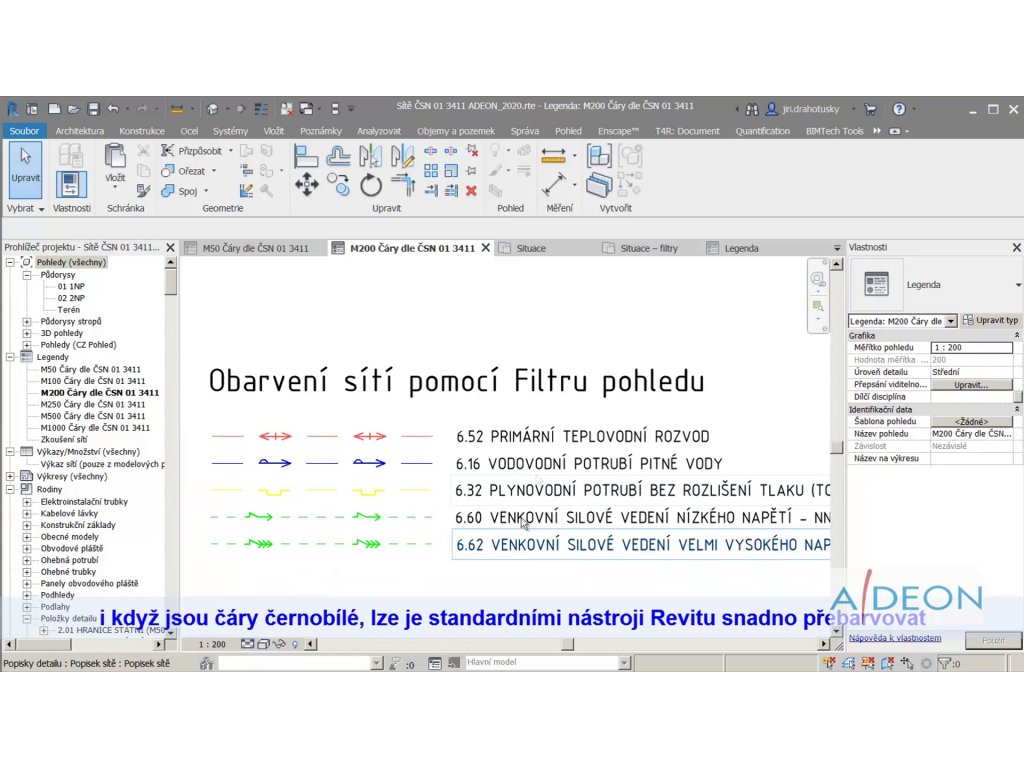
Task: Click the Revit application logo icon
Action: [12, 109]
